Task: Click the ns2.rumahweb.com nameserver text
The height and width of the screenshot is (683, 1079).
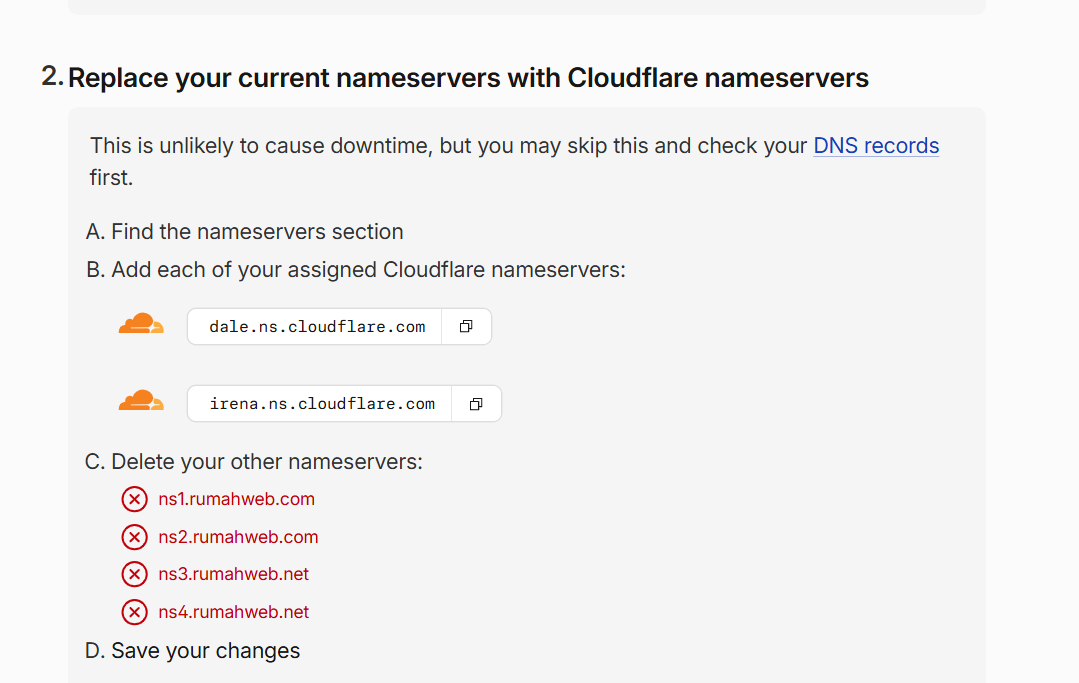Action: 238,537
